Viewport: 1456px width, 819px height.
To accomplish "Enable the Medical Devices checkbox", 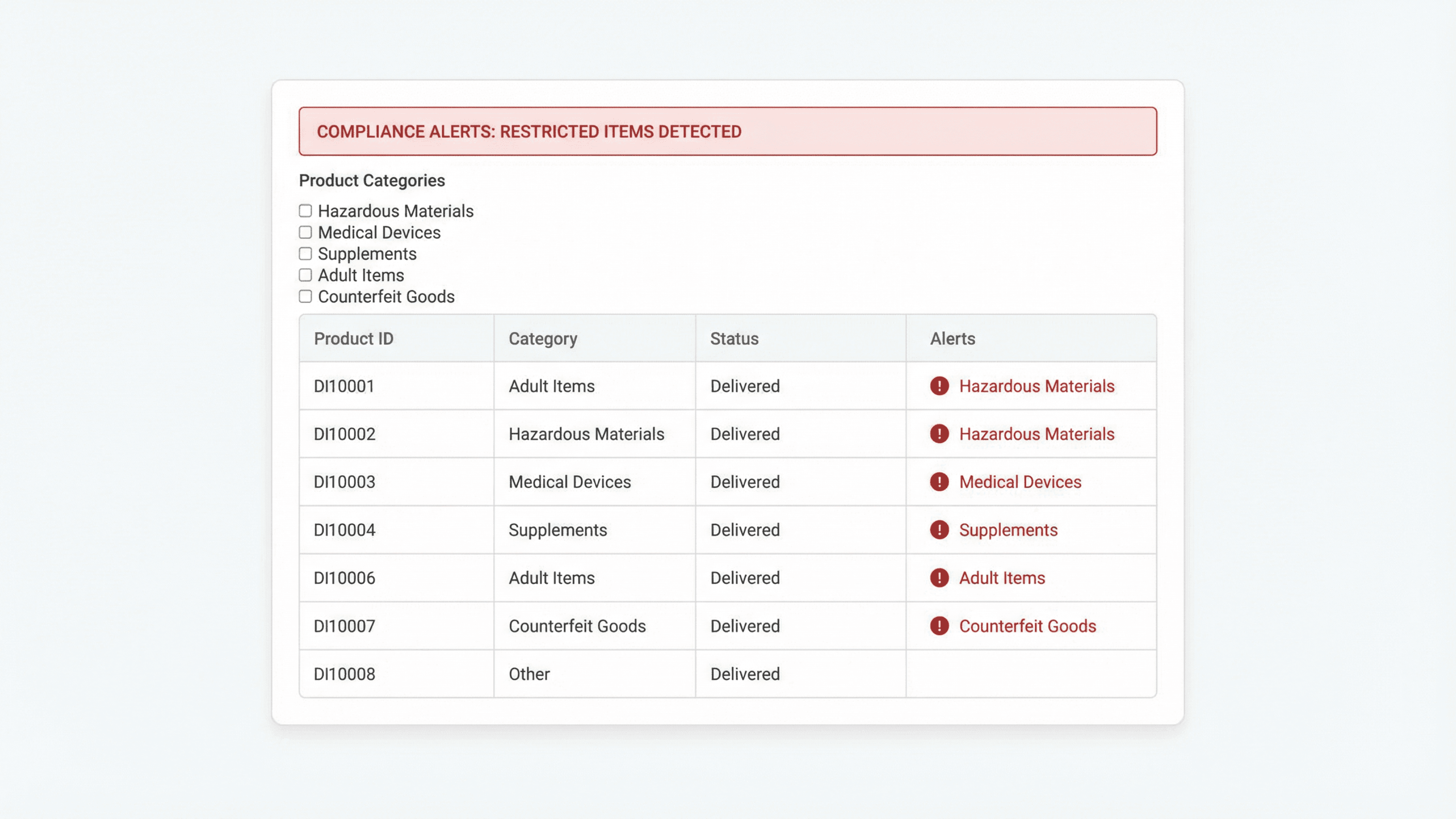I will click(x=305, y=232).
